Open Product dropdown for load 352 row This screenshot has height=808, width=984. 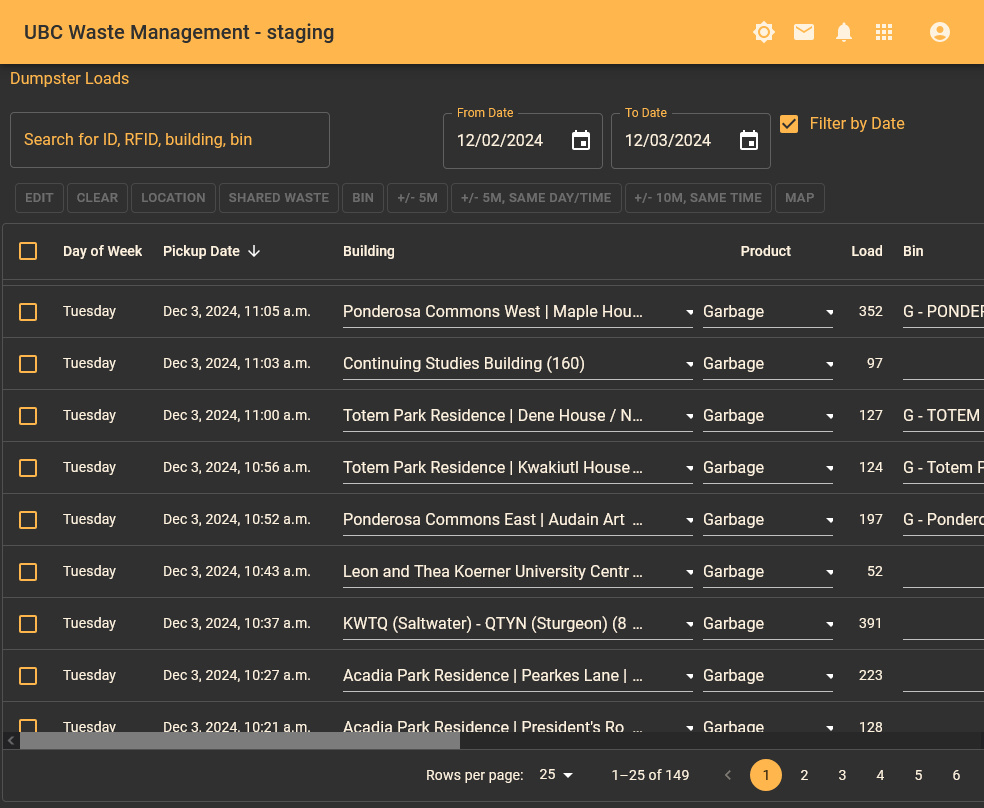coord(829,312)
